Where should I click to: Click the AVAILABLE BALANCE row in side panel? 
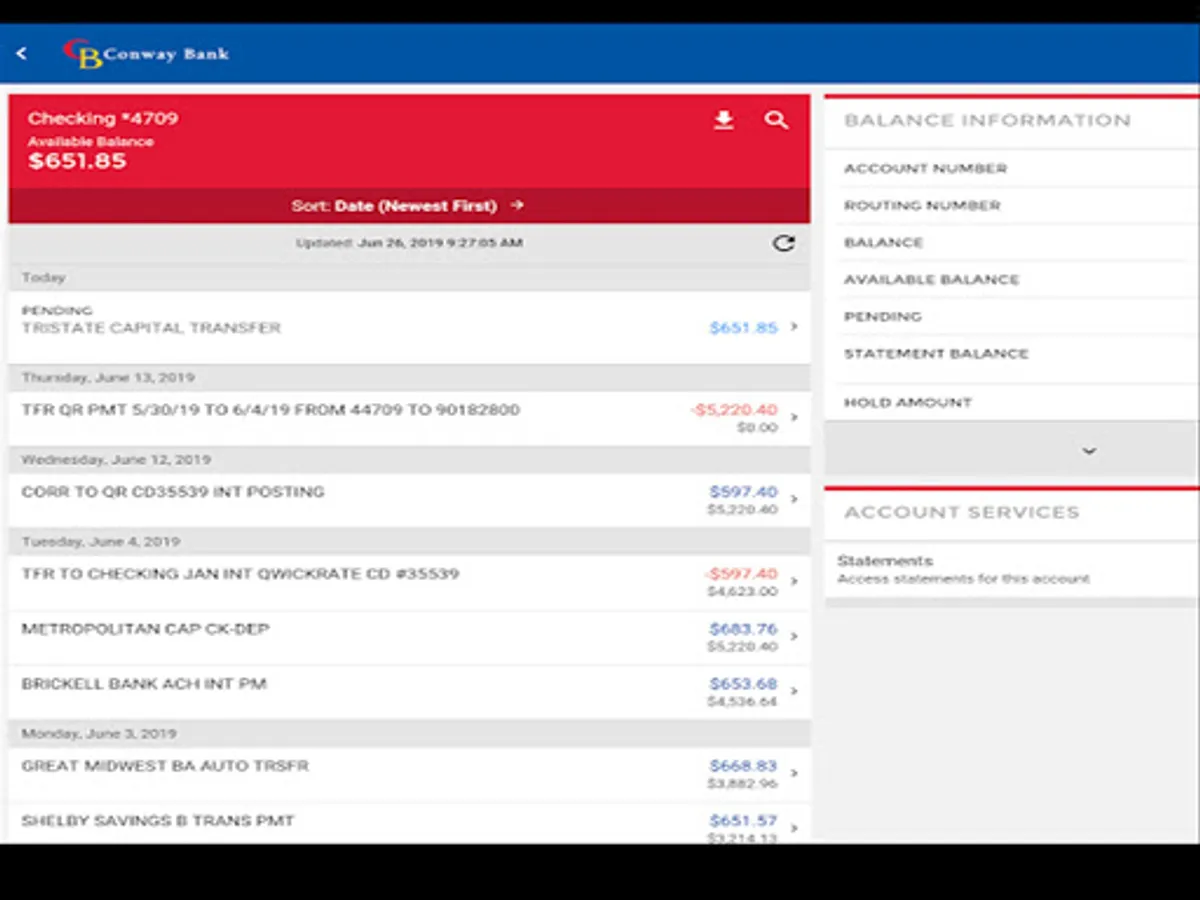click(x=1011, y=280)
